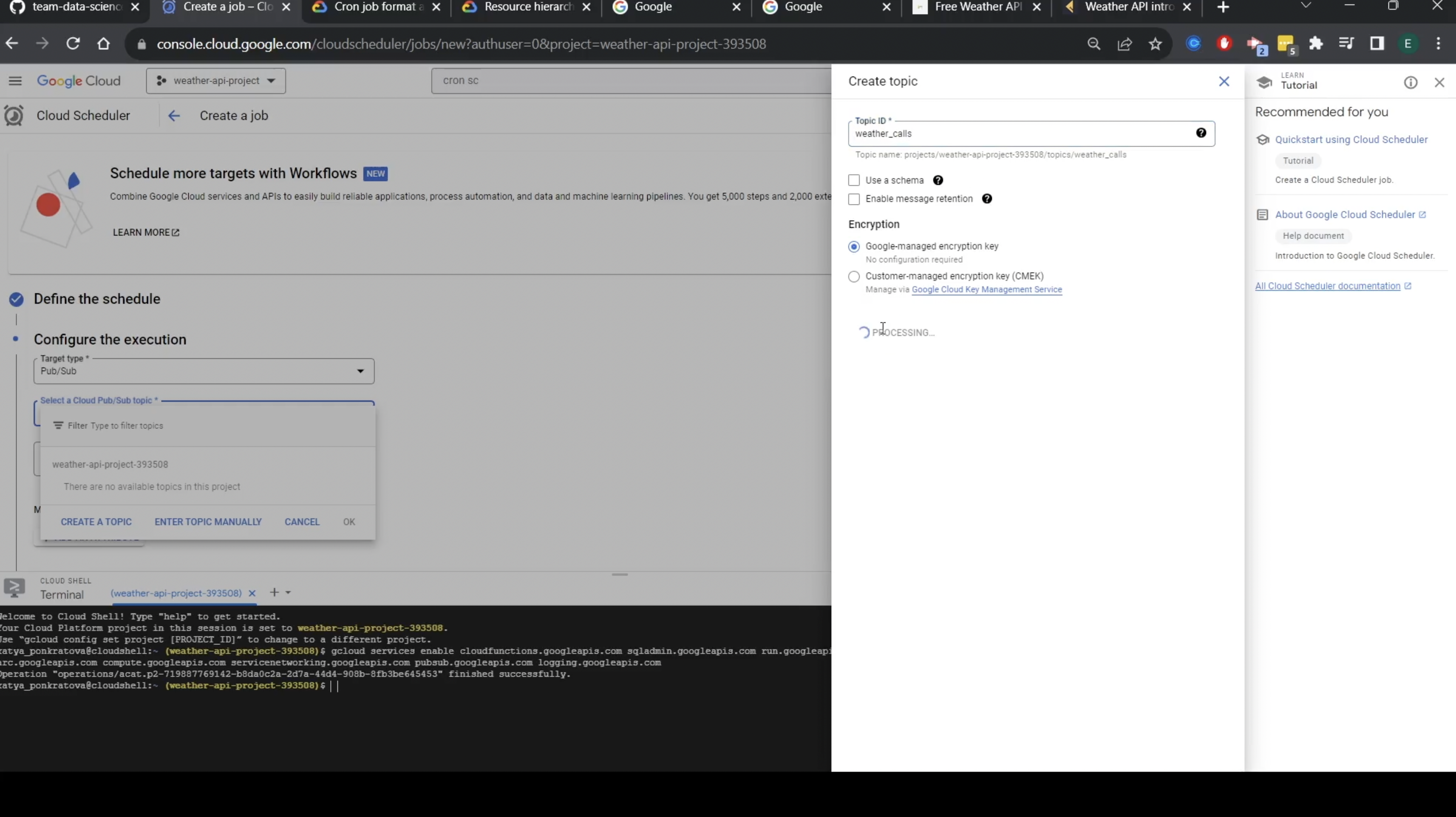Click the Cloud Shell panel resize handle
1456x817 pixels.
(620, 574)
